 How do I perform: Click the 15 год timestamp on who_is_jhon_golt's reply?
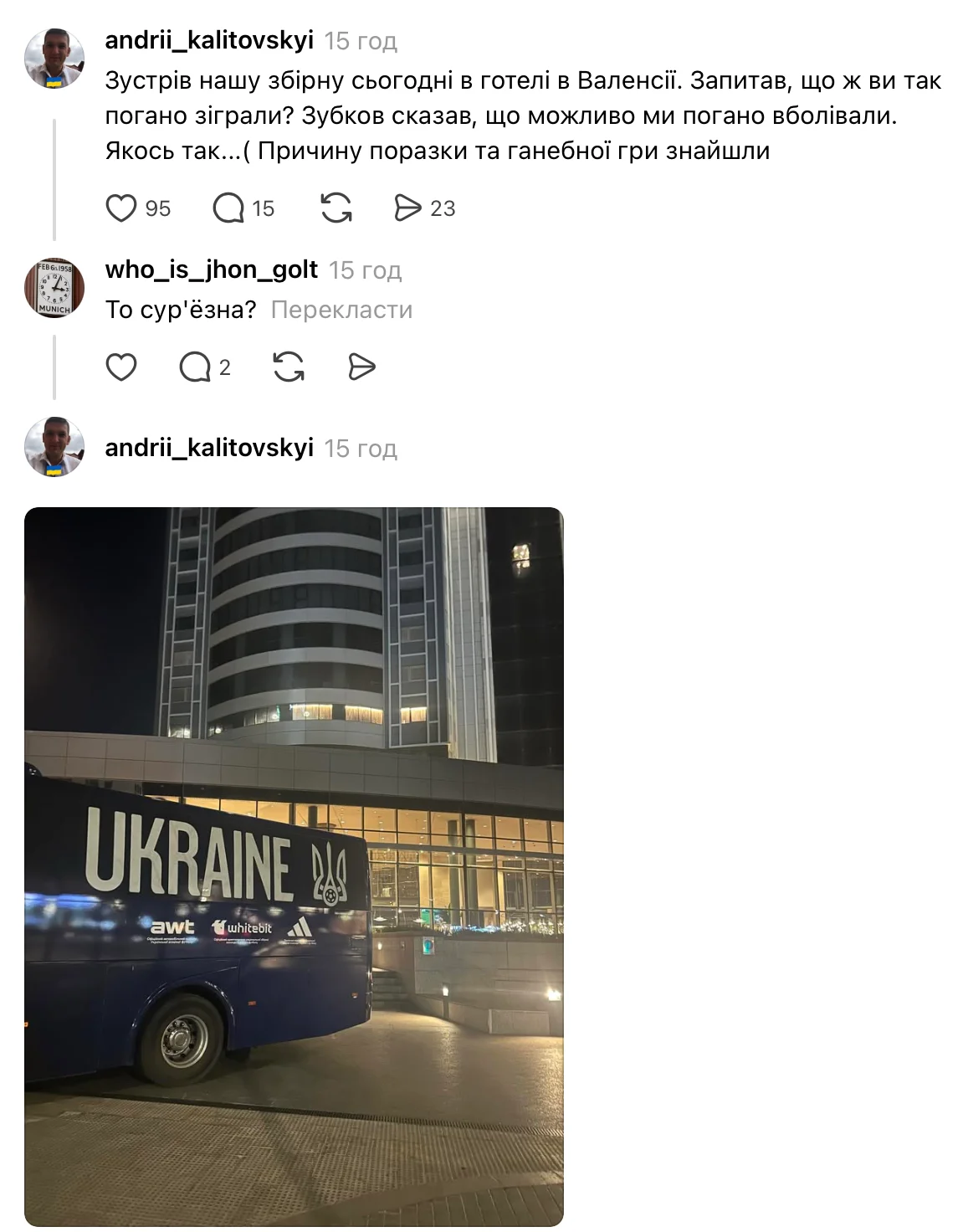[366, 270]
